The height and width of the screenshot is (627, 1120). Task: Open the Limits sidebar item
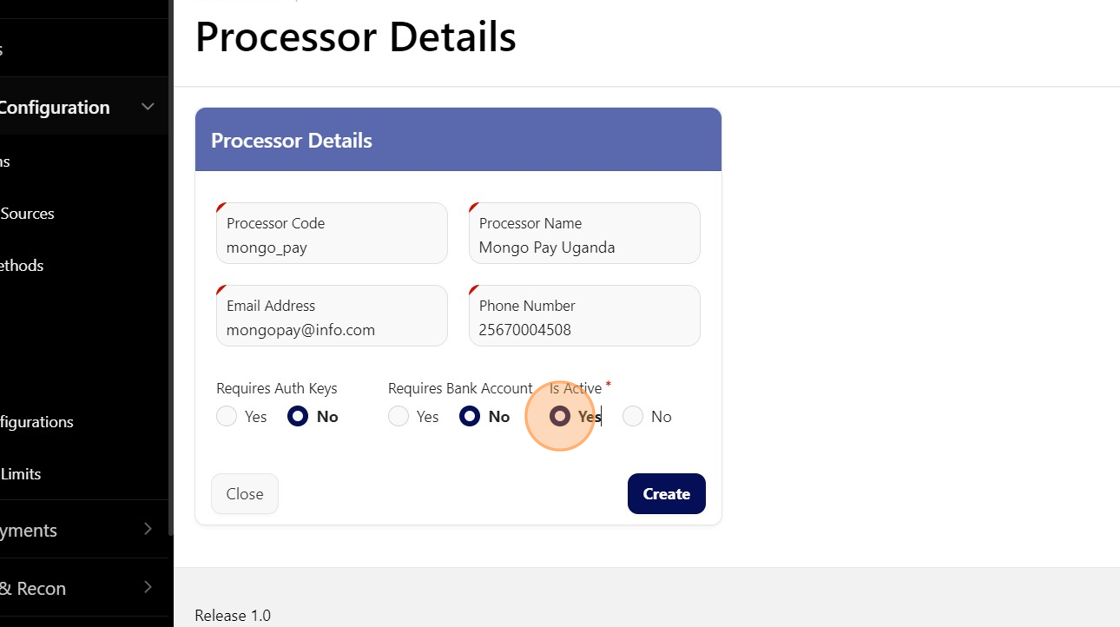[x=21, y=474]
